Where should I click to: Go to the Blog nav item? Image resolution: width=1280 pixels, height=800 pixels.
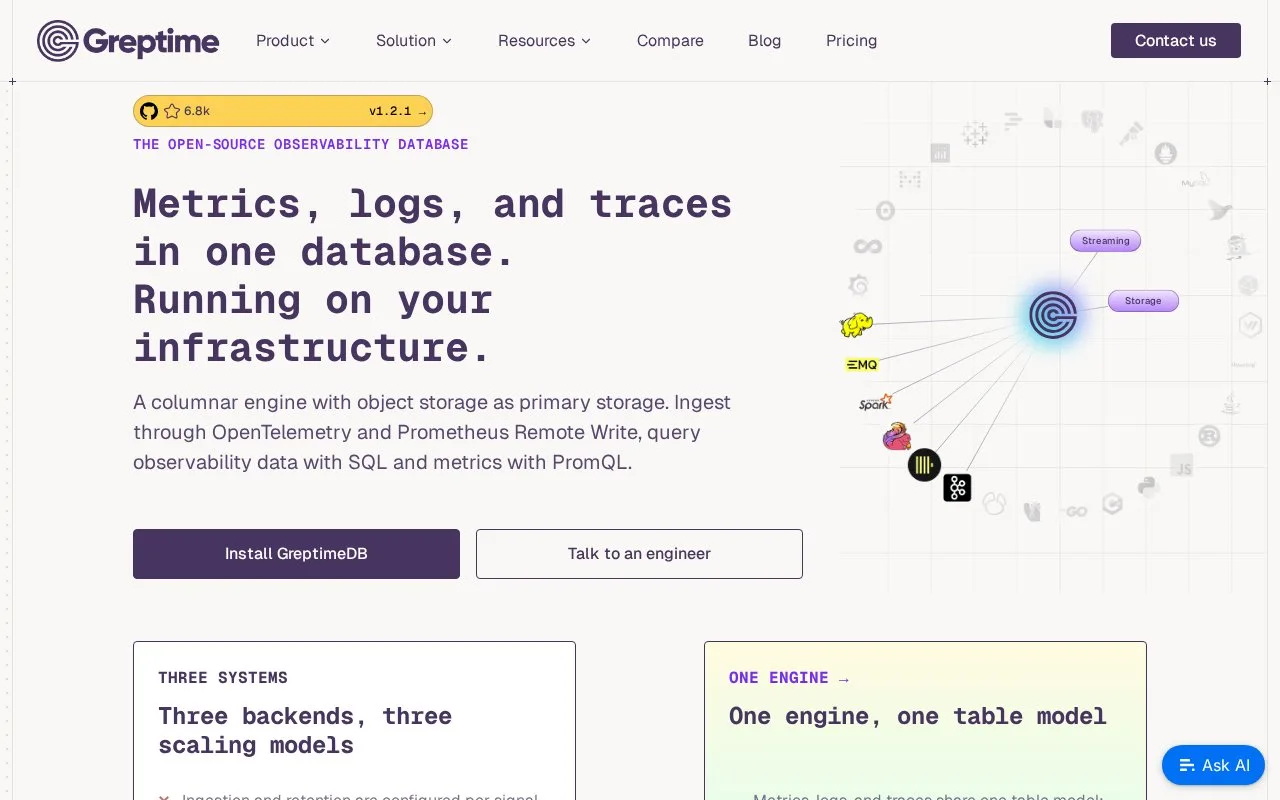coord(765,41)
